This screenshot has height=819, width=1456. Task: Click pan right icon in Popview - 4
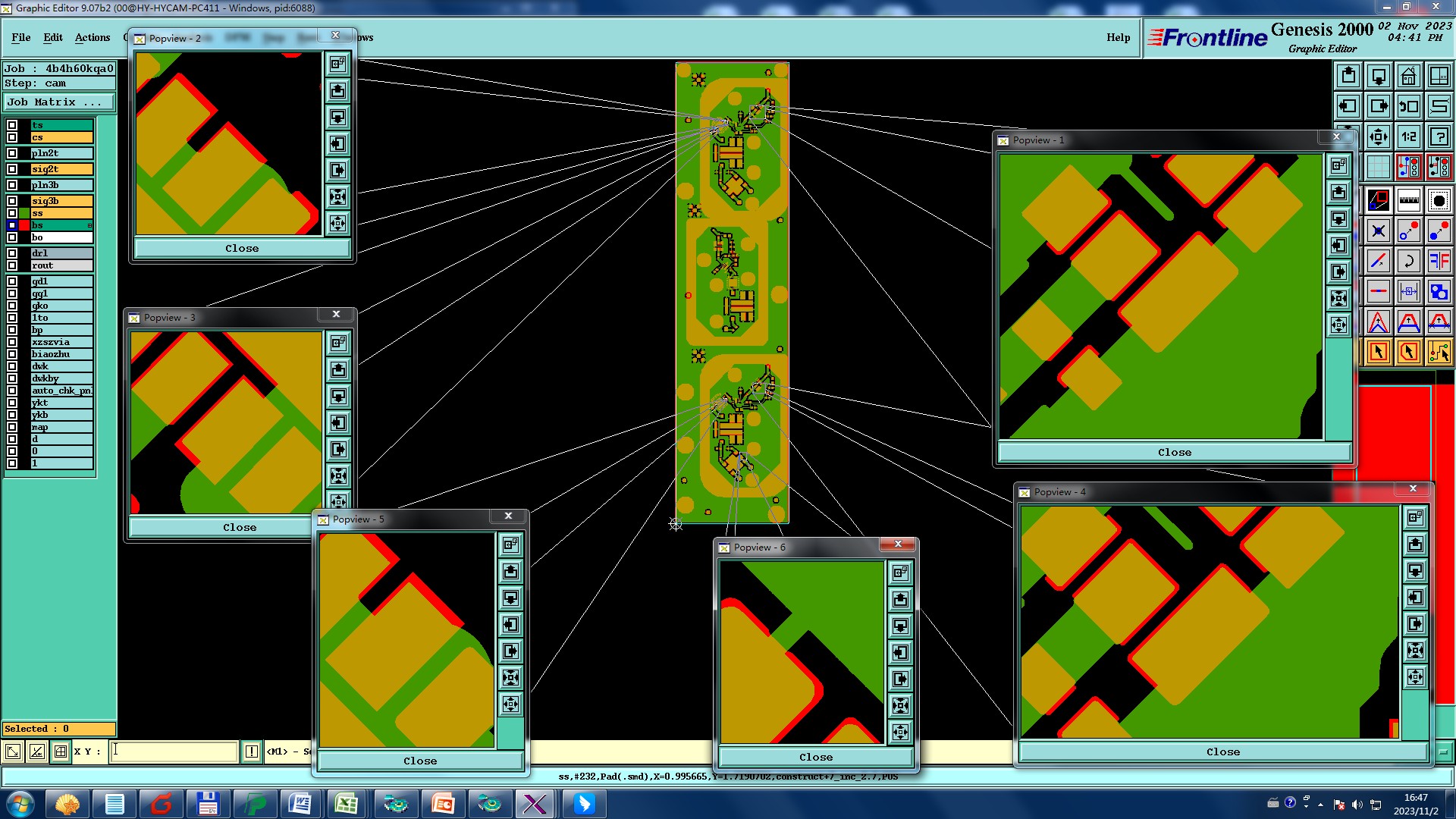click(x=1416, y=624)
